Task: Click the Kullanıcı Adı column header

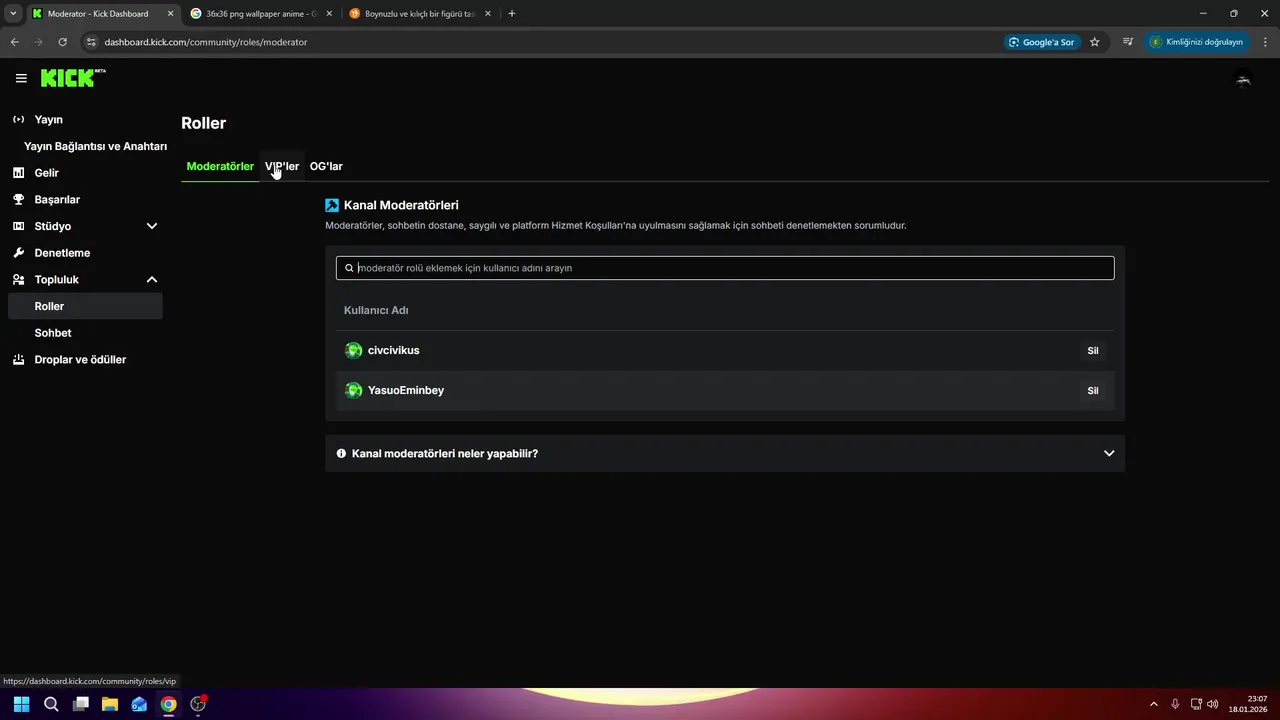Action: [x=376, y=310]
